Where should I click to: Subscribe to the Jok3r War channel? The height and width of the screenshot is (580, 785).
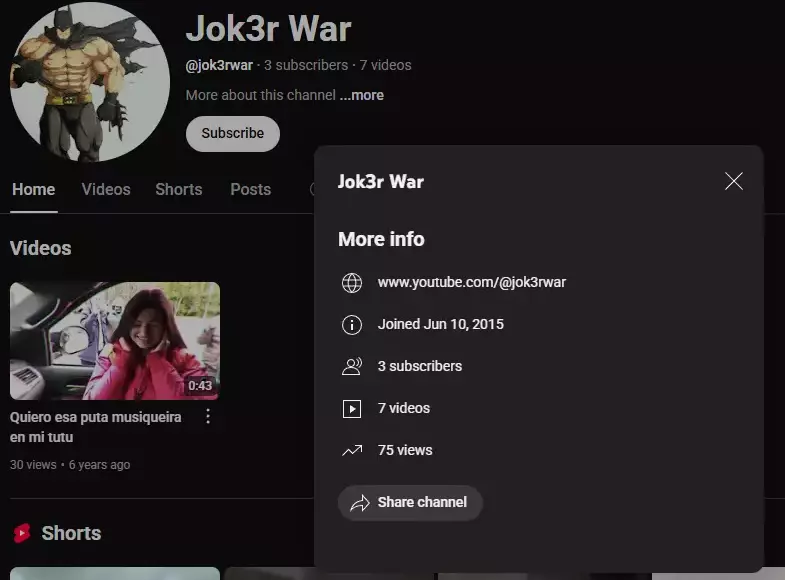coord(233,134)
